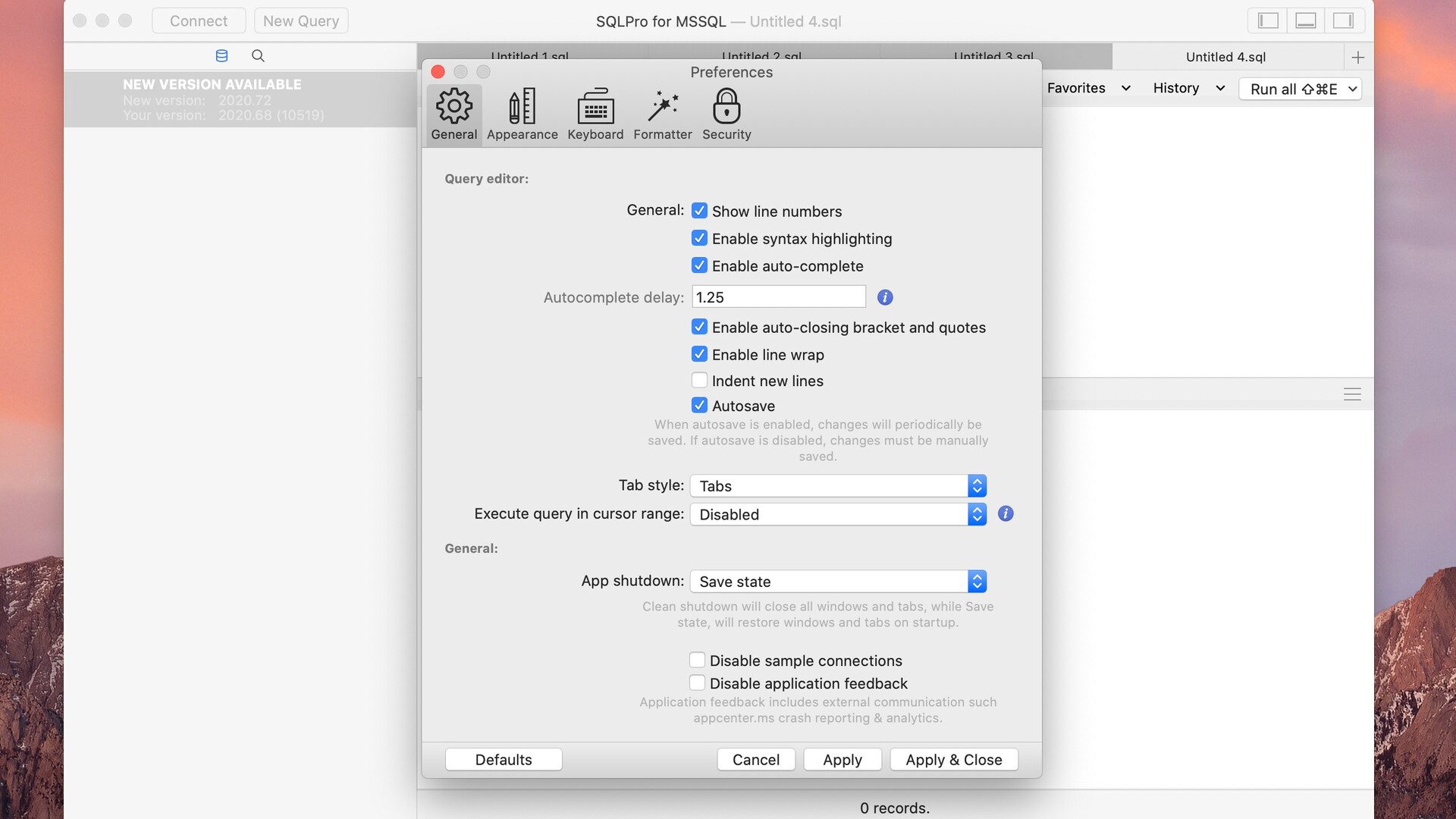
Task: Open the App shutdown dropdown
Action: coord(838,582)
